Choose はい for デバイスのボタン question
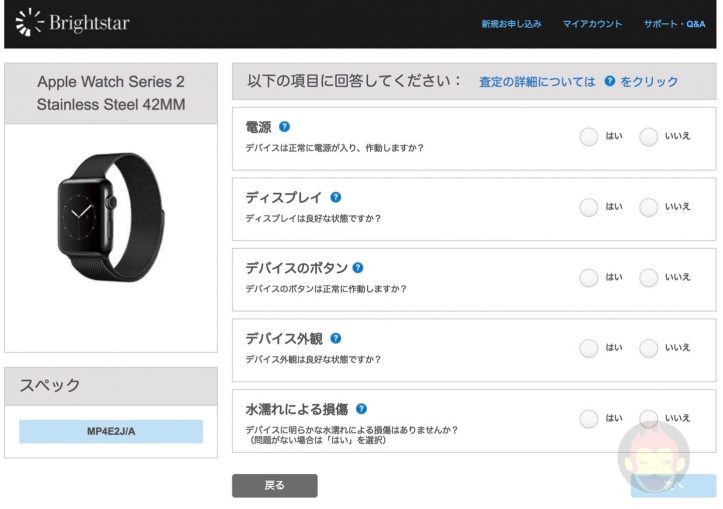The height and width of the screenshot is (509, 723). 589,277
